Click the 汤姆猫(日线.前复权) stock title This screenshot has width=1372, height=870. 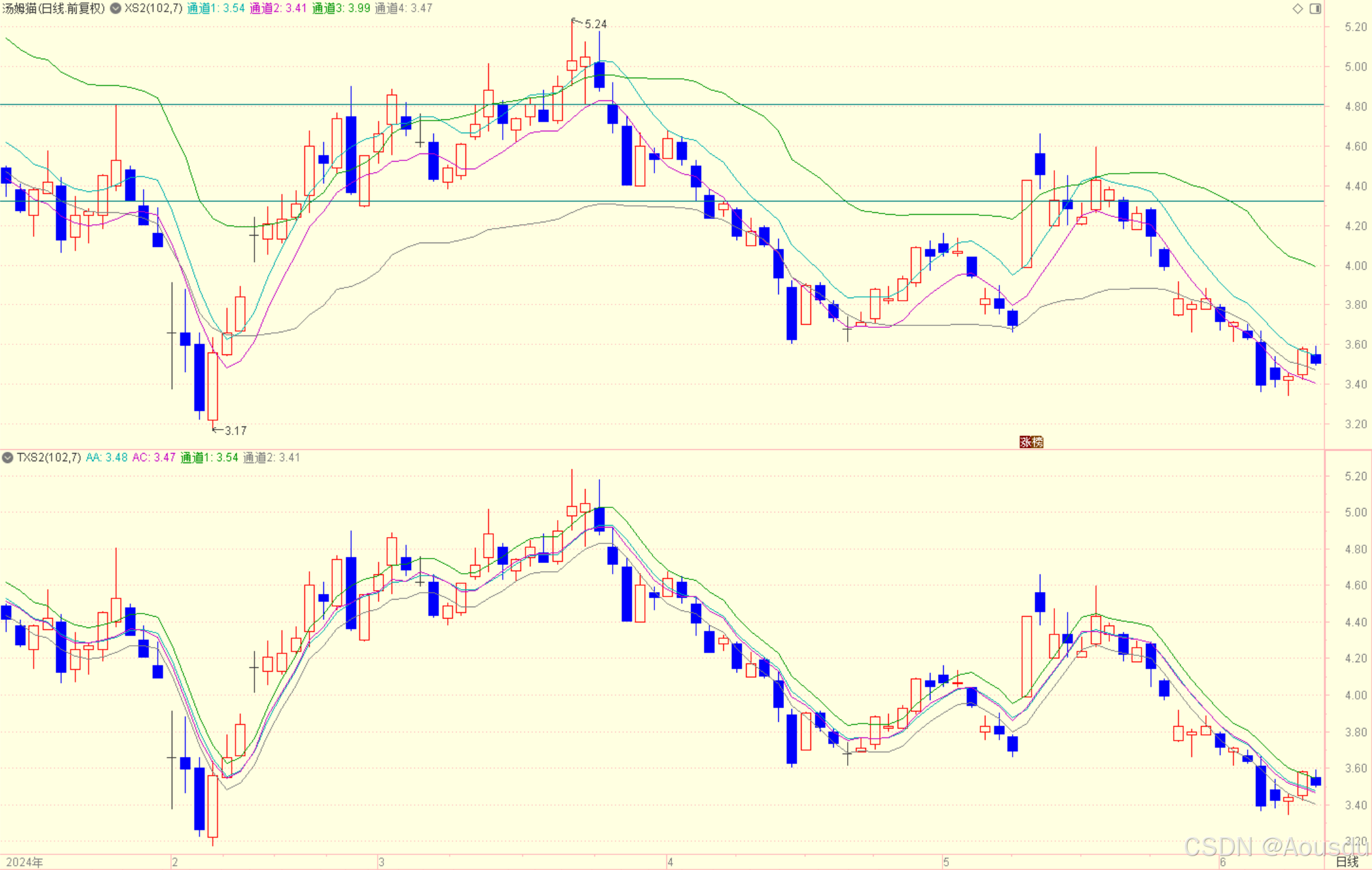[53, 8]
